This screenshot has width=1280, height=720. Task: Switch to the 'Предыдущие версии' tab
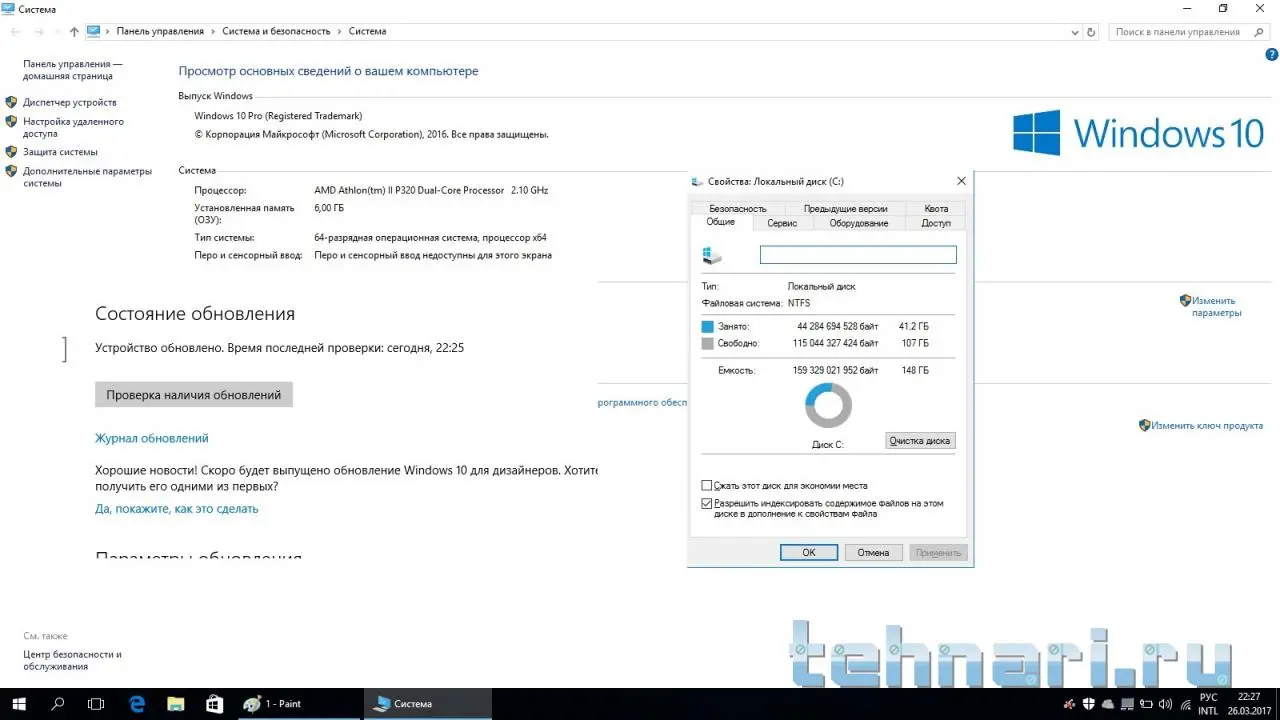(x=845, y=209)
